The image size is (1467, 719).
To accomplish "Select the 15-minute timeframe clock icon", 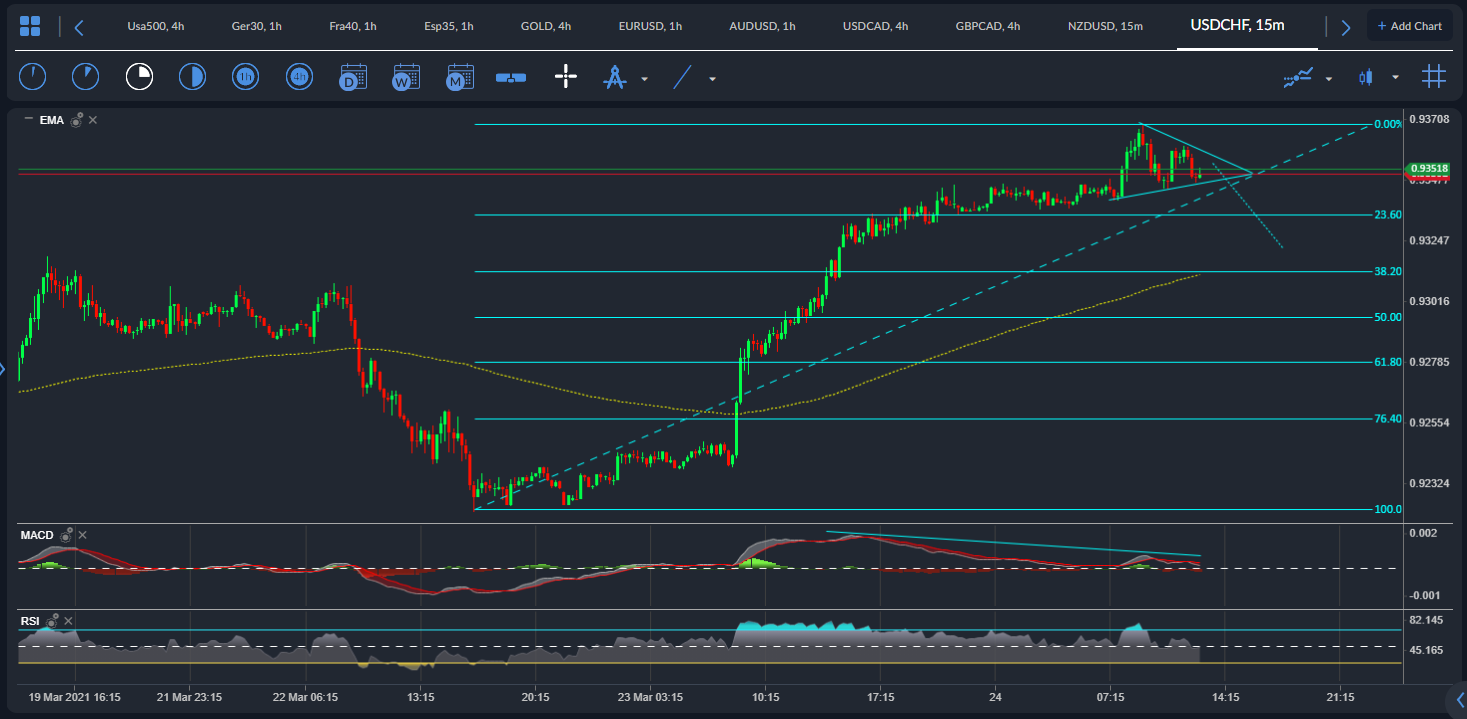I will 139,76.
